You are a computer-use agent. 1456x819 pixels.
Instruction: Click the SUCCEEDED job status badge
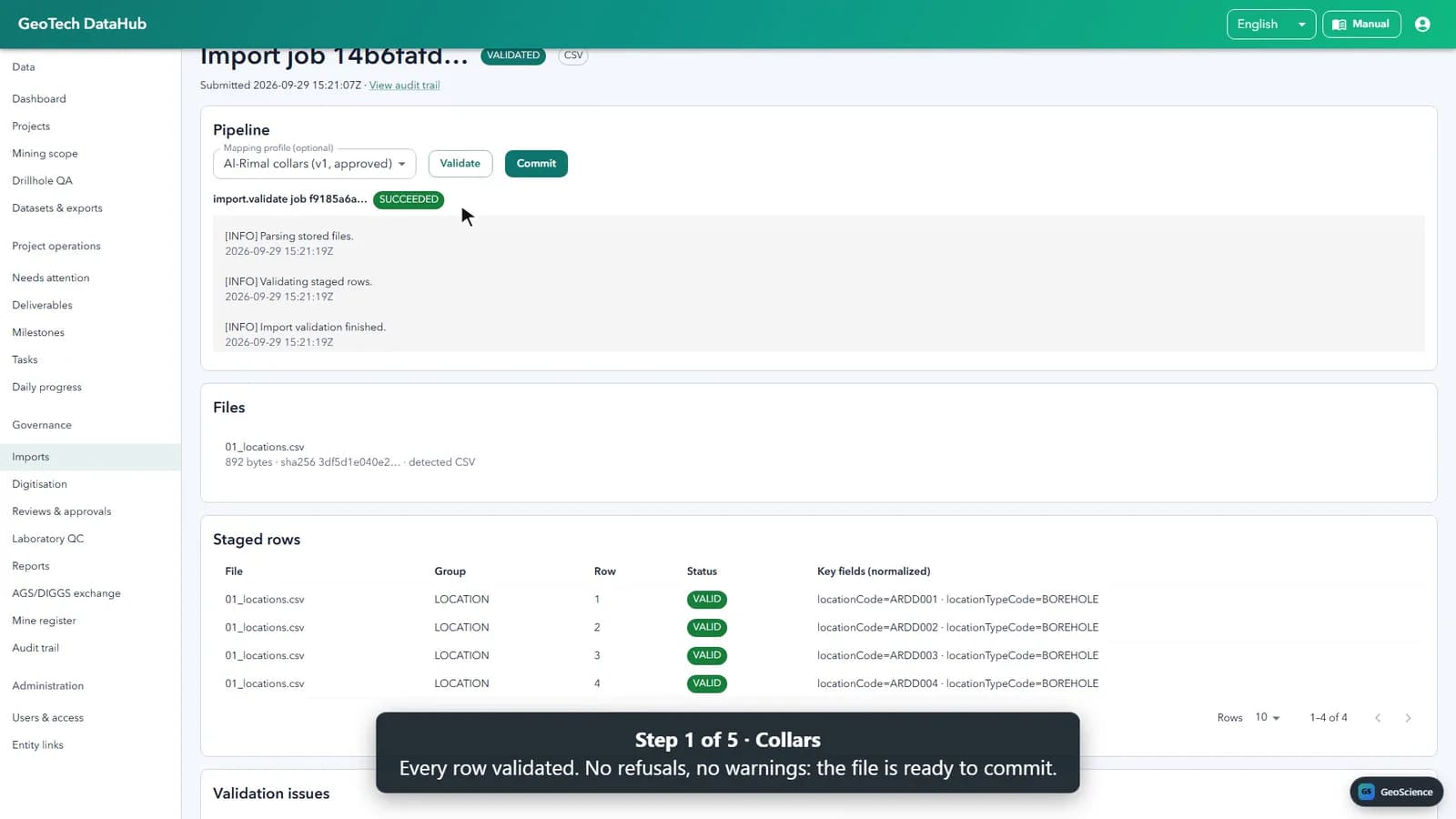point(409,199)
